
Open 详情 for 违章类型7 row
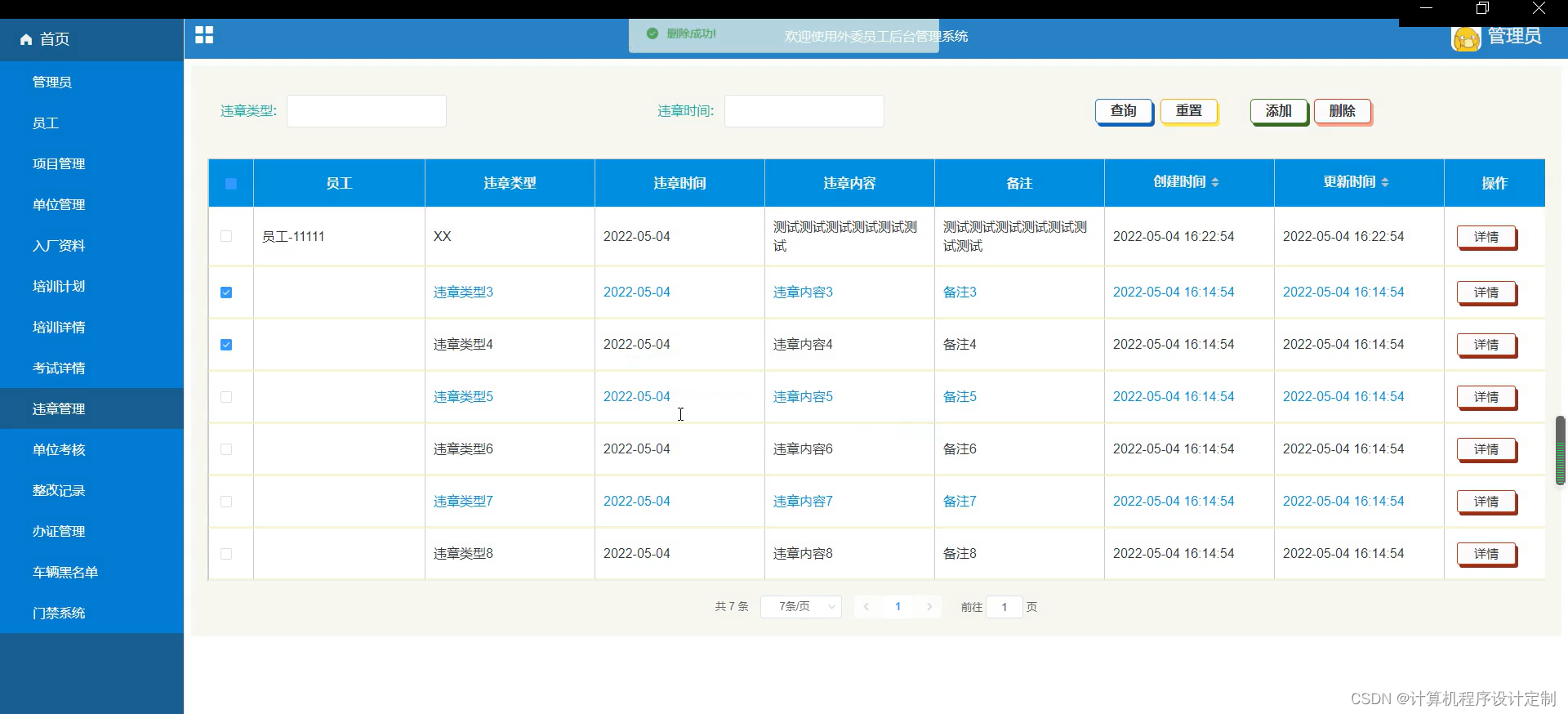coord(1486,502)
